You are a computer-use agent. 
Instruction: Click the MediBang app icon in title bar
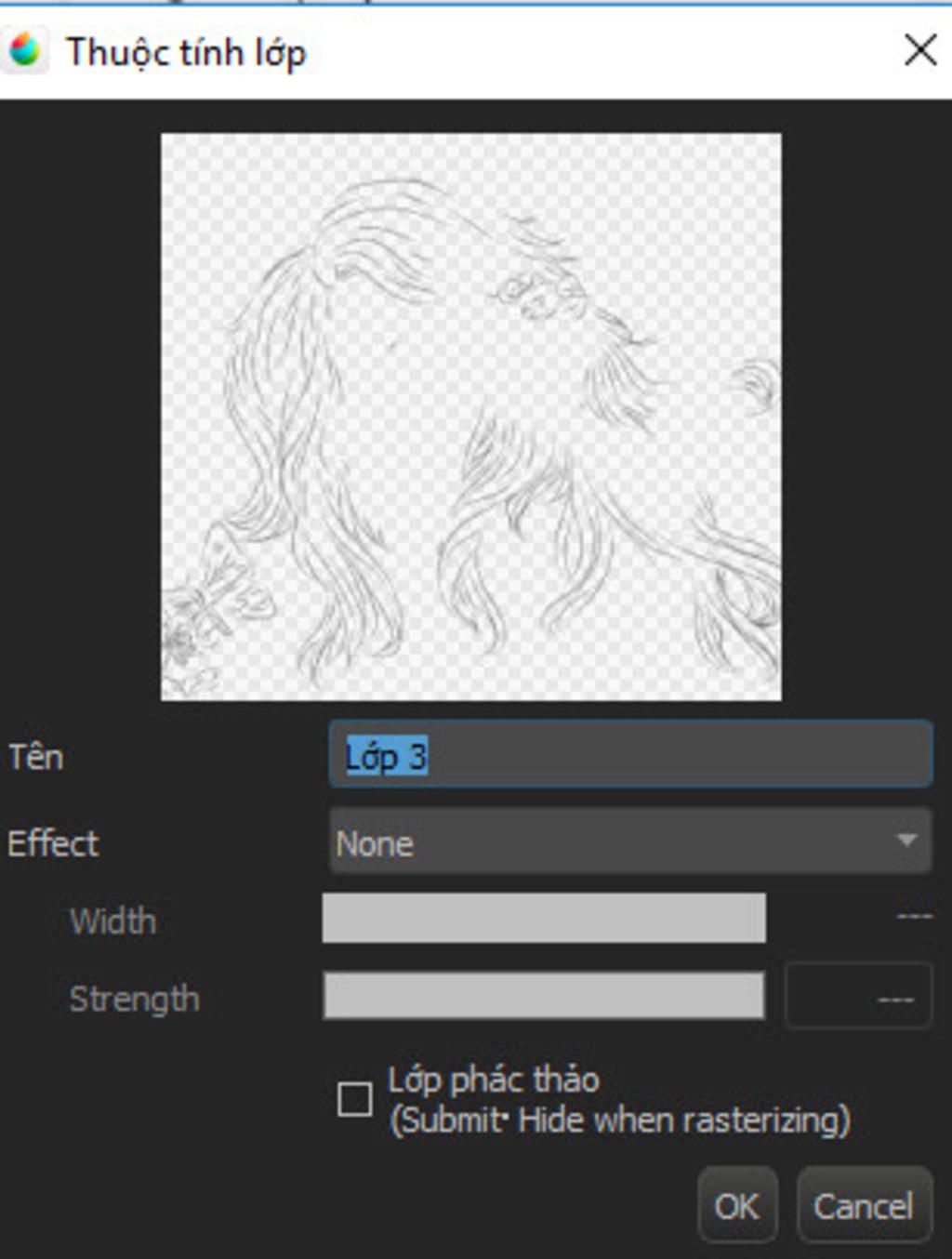(25, 50)
